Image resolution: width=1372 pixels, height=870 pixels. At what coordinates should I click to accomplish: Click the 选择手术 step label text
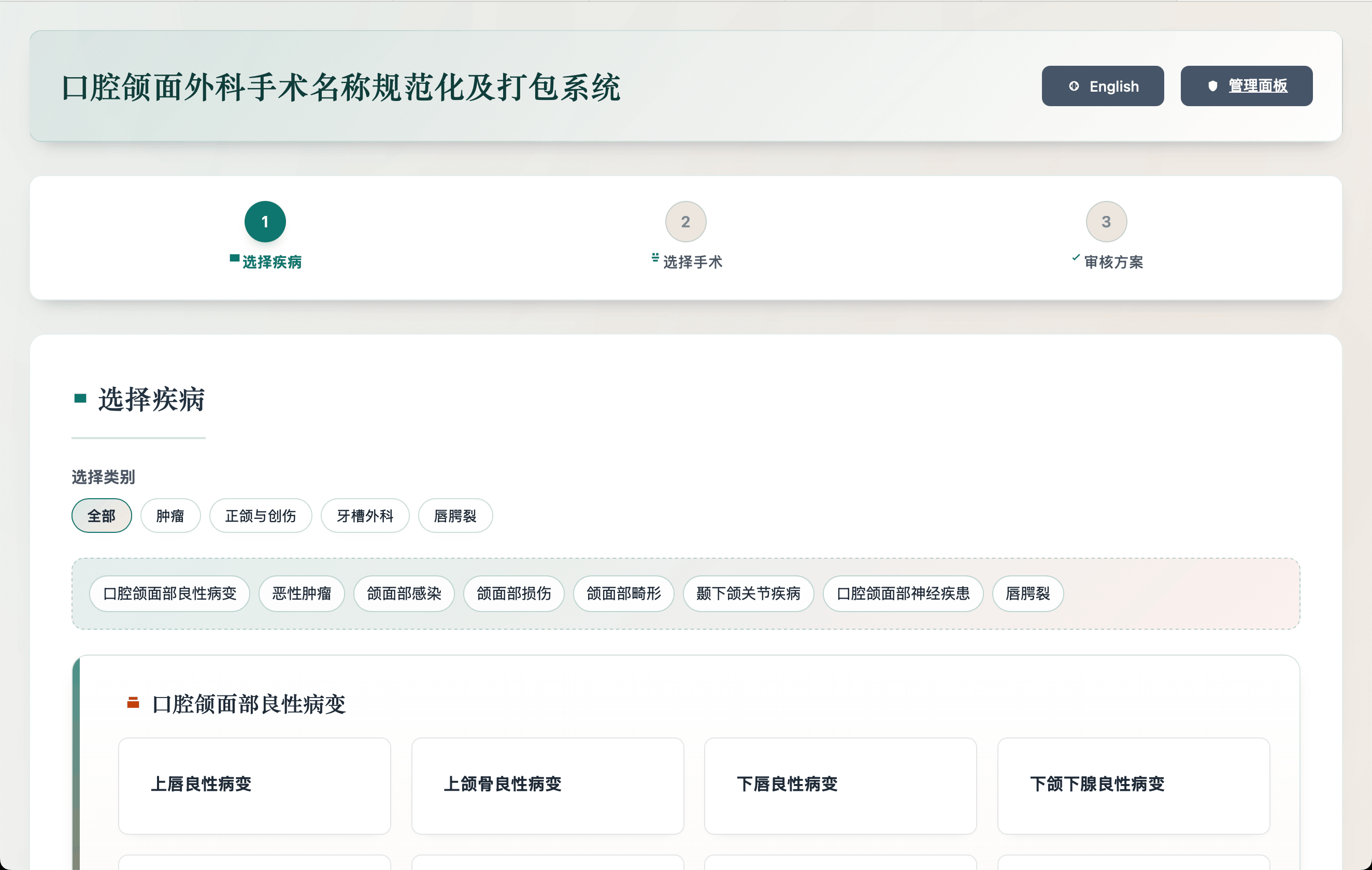click(x=693, y=262)
